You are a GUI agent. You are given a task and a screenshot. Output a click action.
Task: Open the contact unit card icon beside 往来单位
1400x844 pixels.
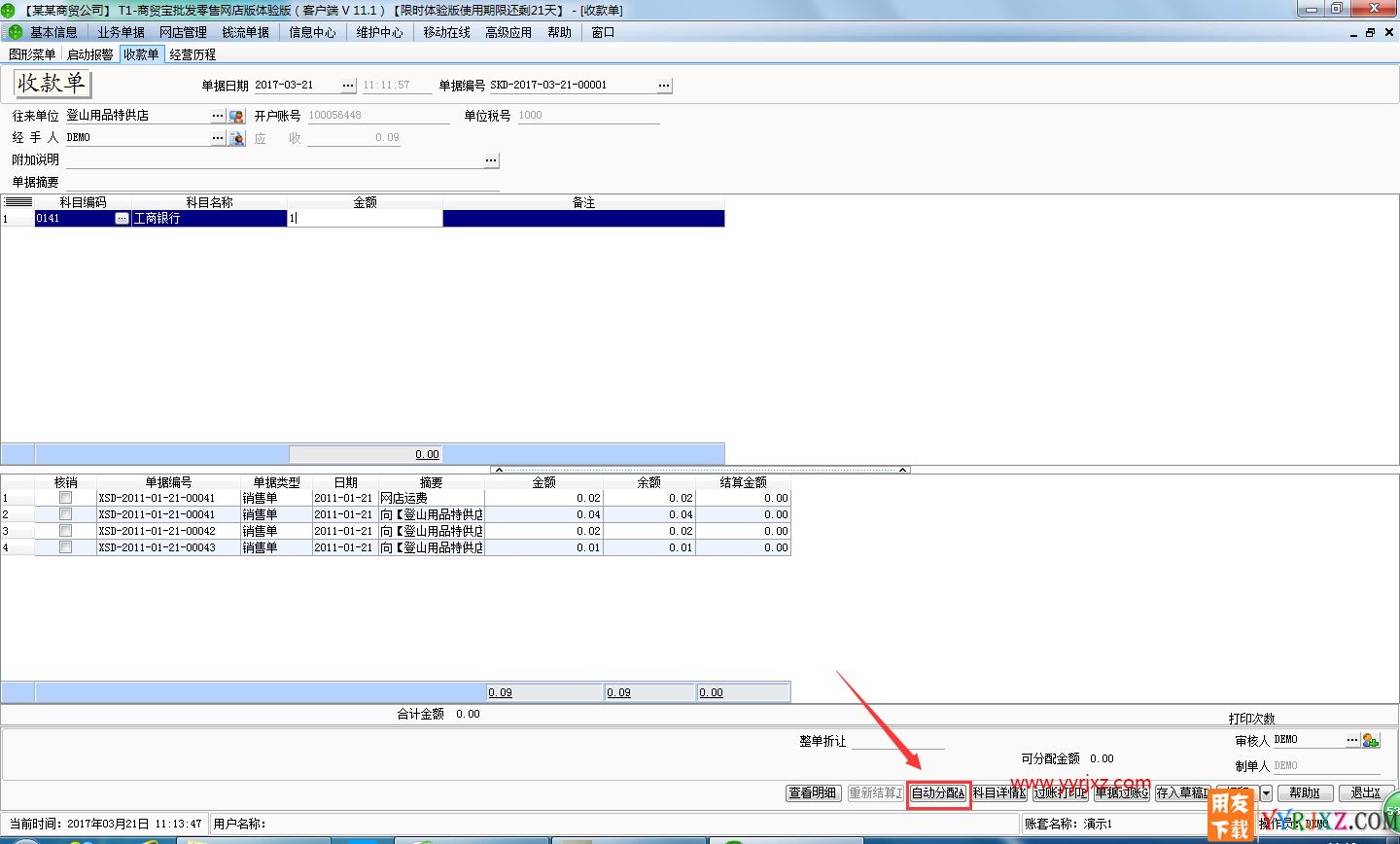[237, 116]
